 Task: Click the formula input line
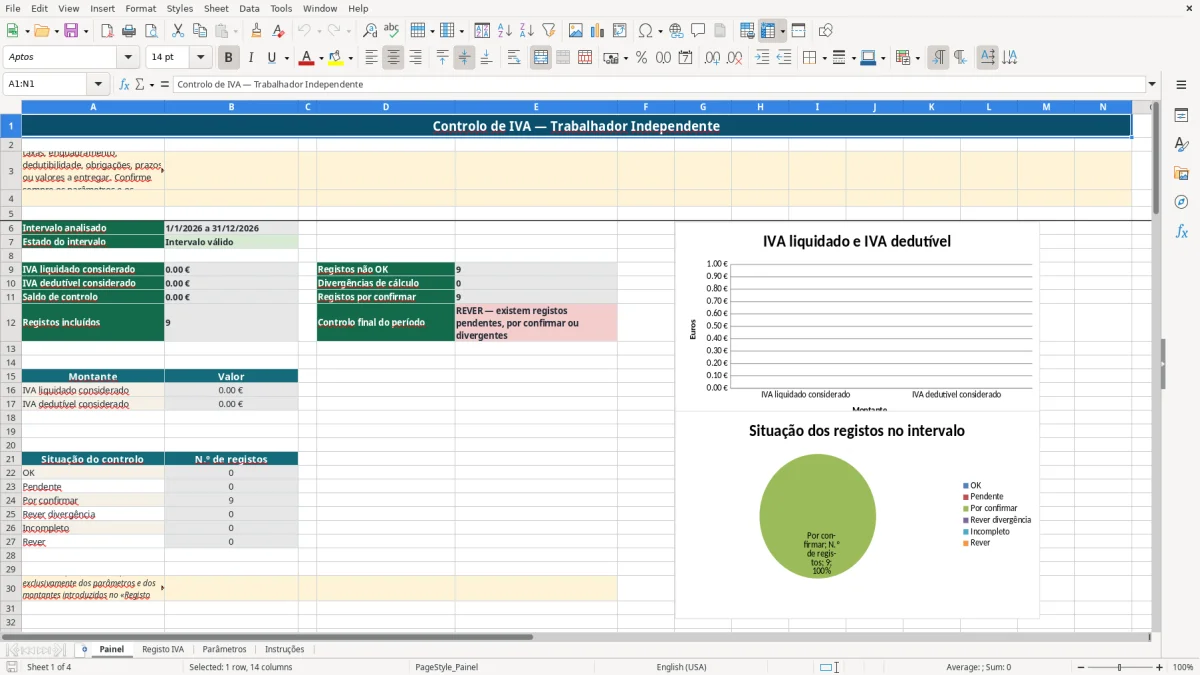659,84
